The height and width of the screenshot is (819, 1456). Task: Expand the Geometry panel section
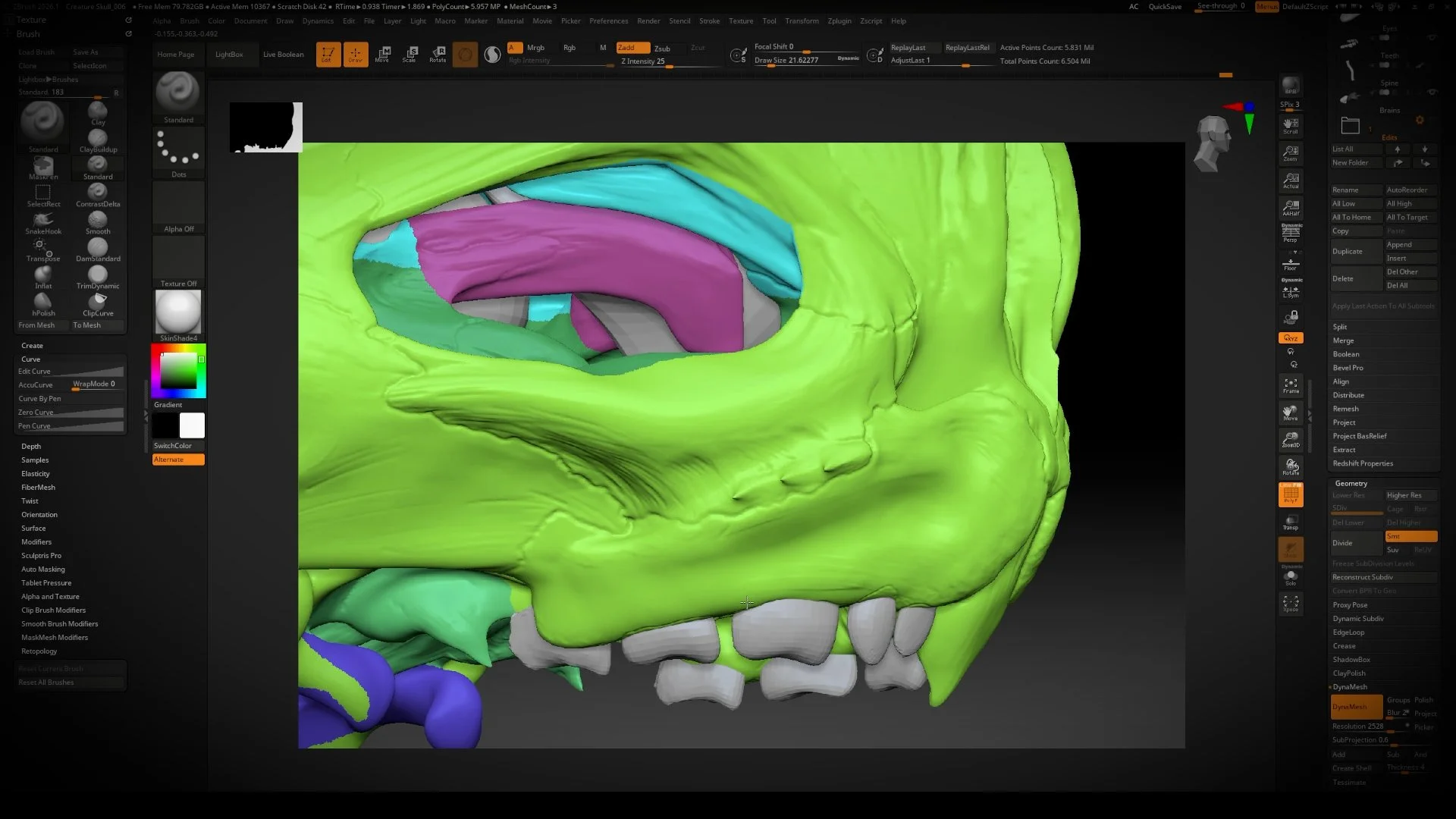pos(1351,483)
